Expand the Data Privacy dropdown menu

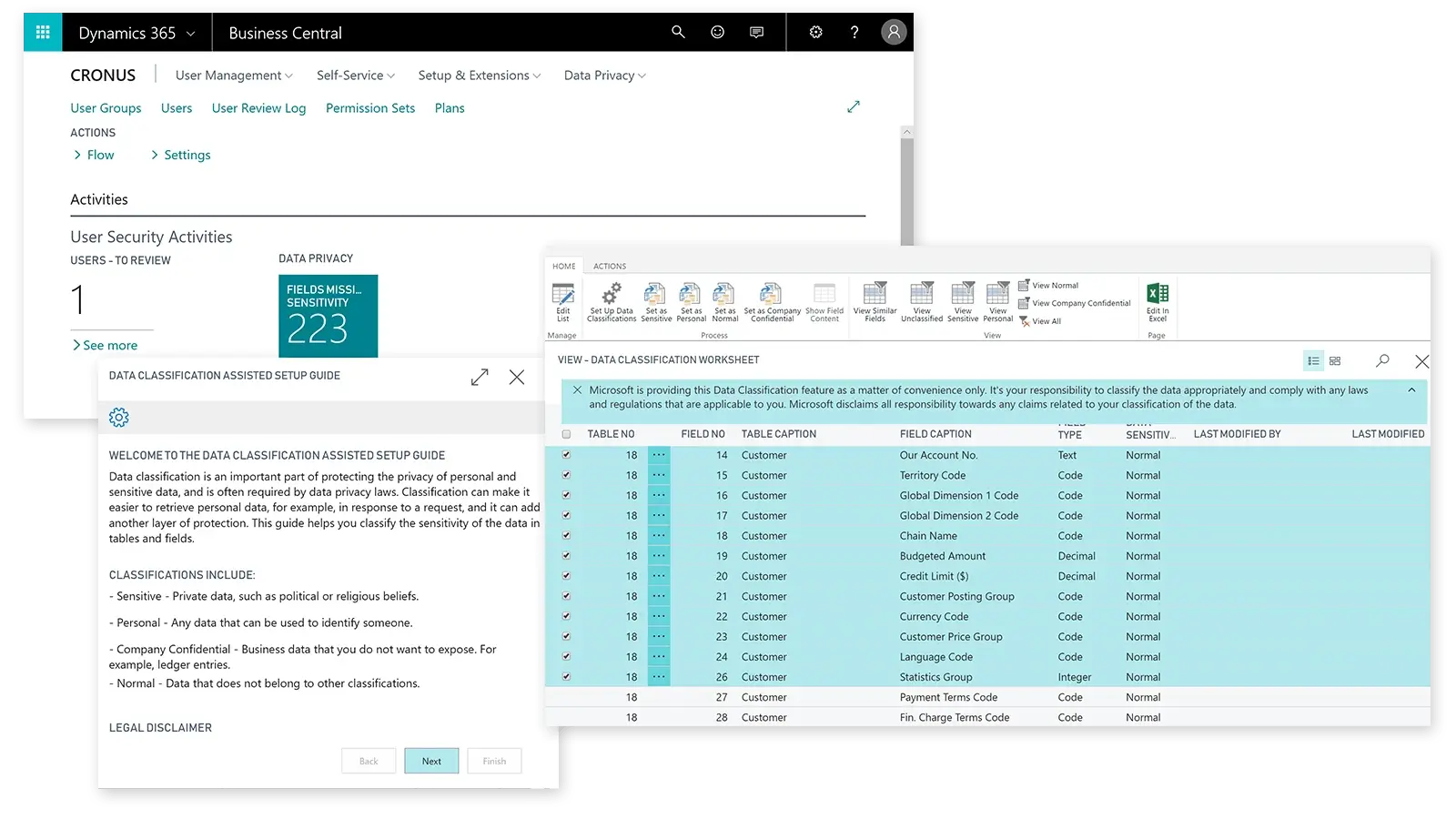tap(605, 76)
